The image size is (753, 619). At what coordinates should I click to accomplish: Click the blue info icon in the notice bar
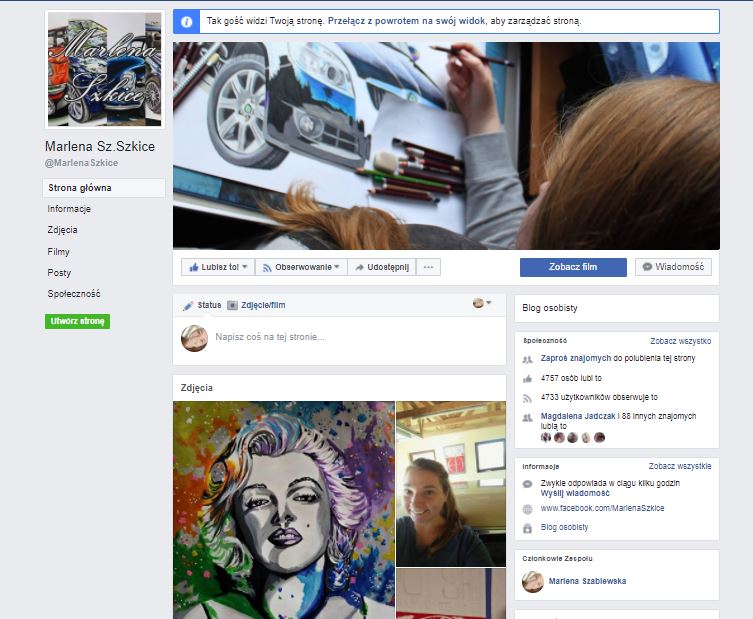186,22
